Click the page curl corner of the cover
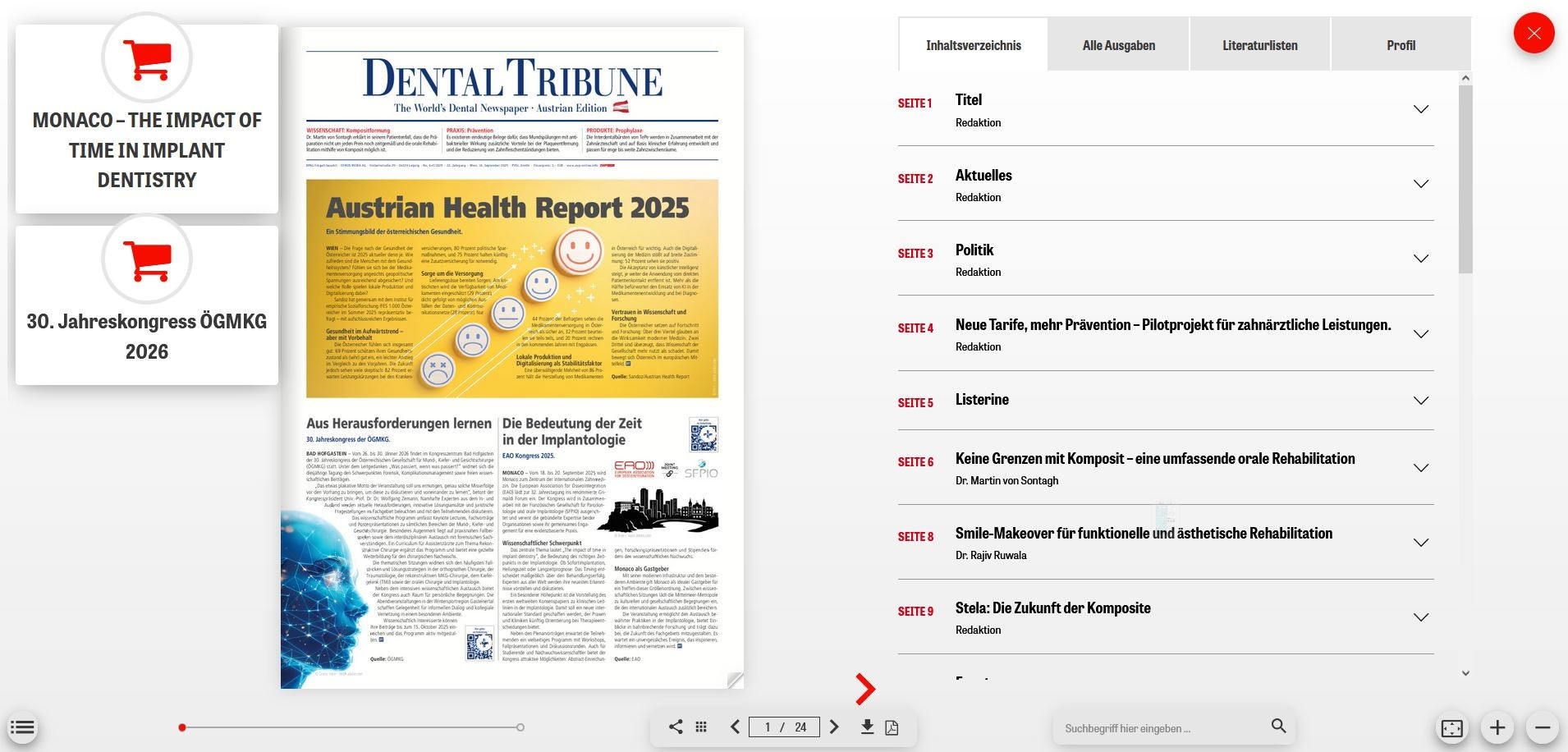The height and width of the screenshot is (752, 1568). (x=735, y=680)
